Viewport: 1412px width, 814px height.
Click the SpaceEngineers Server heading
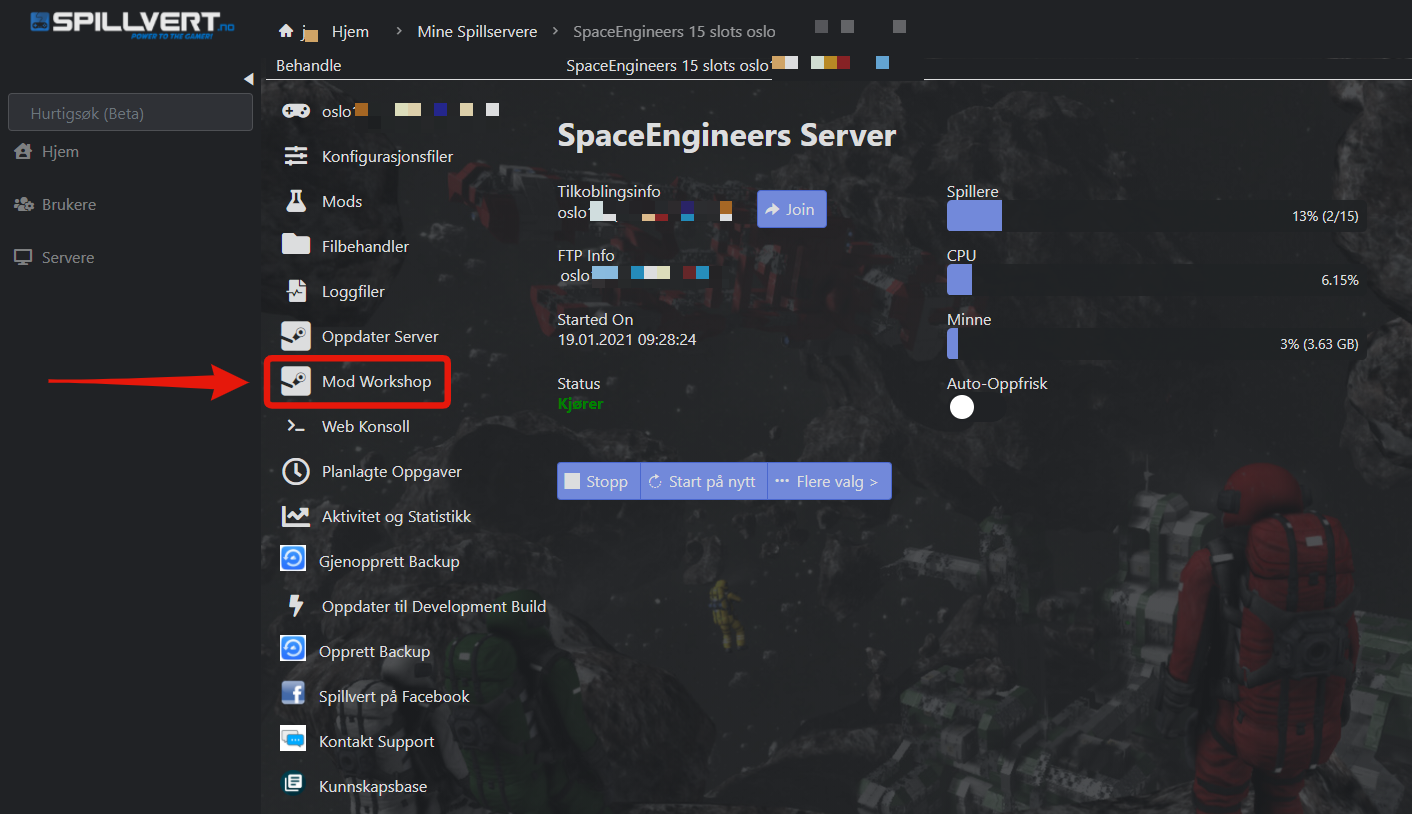726,136
